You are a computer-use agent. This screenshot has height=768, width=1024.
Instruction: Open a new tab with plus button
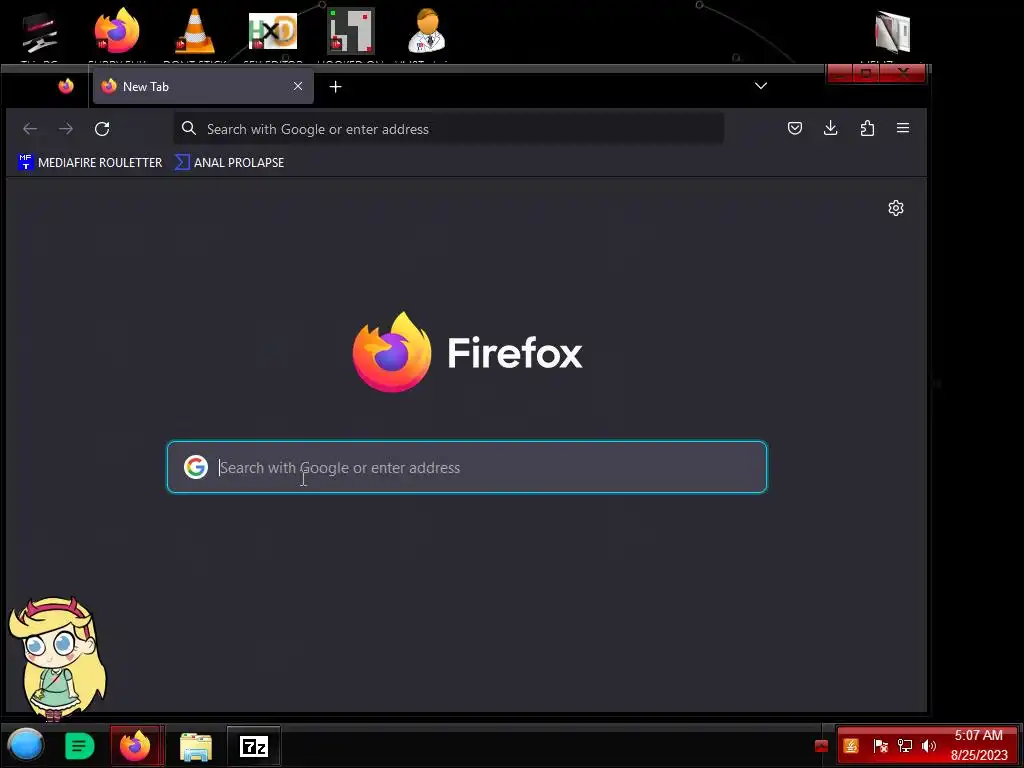point(336,86)
